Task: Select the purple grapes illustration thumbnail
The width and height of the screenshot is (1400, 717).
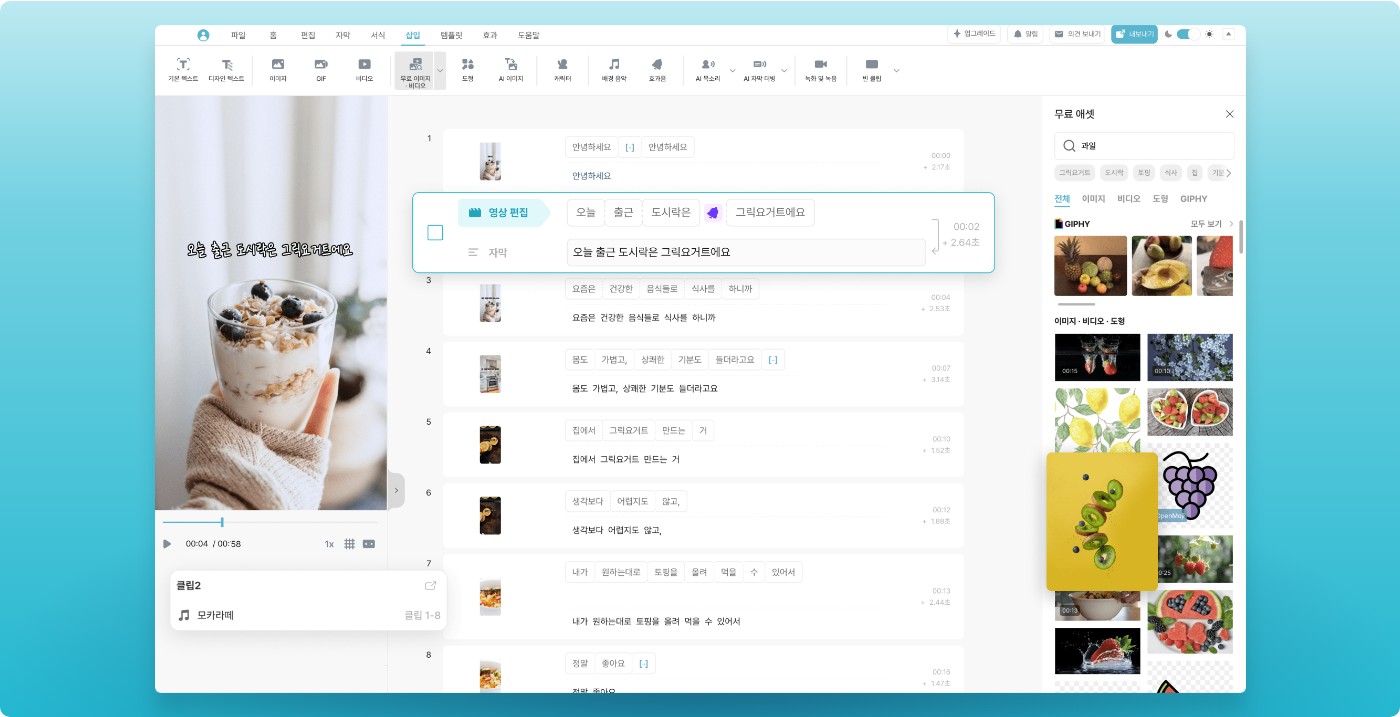Action: pyautogui.click(x=1190, y=485)
